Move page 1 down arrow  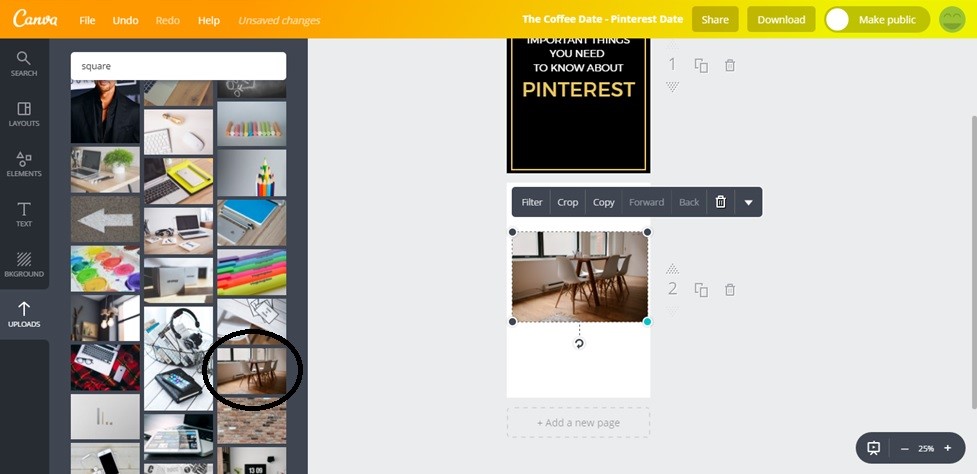tap(672, 87)
